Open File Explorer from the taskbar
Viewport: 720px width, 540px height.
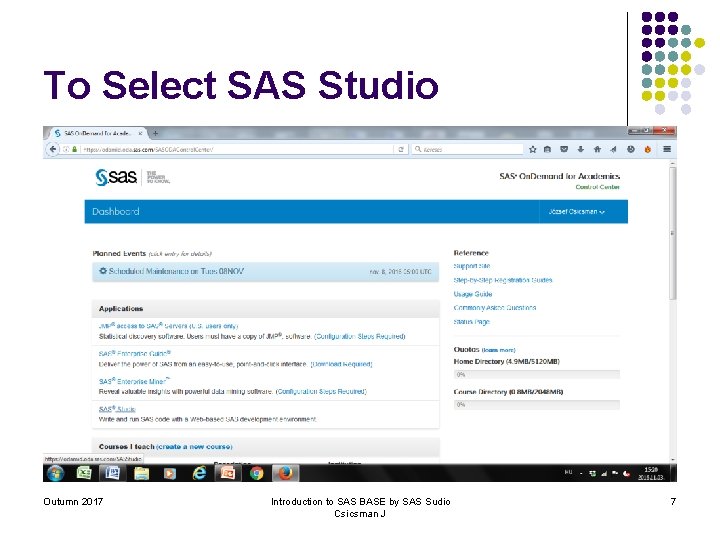click(x=141, y=473)
